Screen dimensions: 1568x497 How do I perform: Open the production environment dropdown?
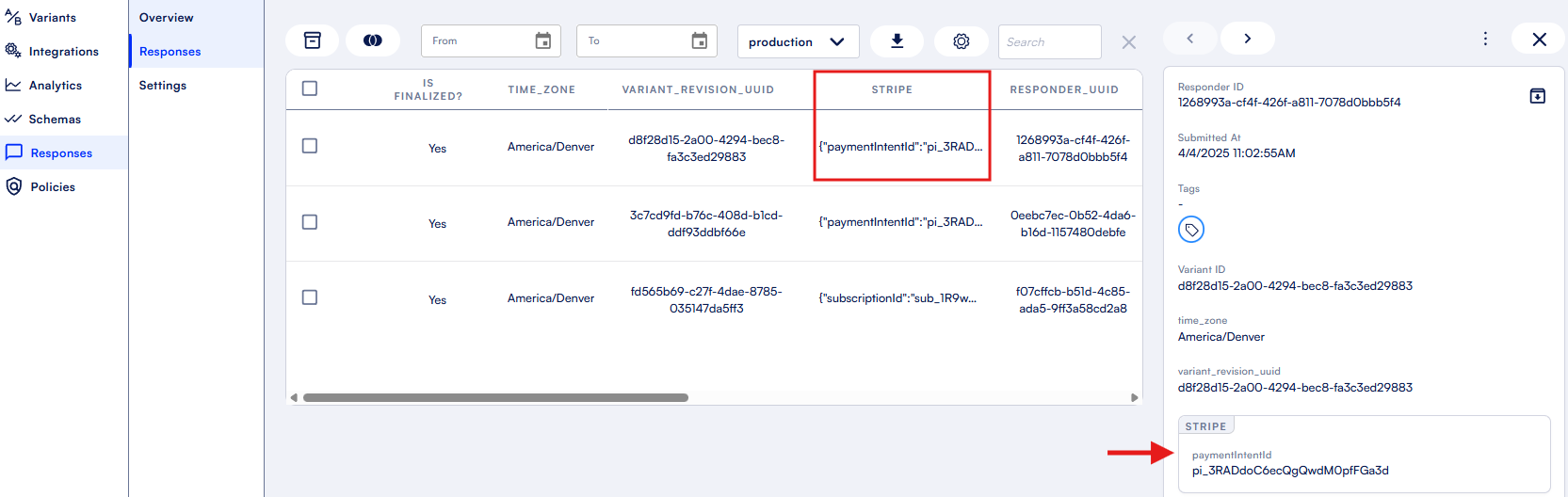pyautogui.click(x=798, y=41)
